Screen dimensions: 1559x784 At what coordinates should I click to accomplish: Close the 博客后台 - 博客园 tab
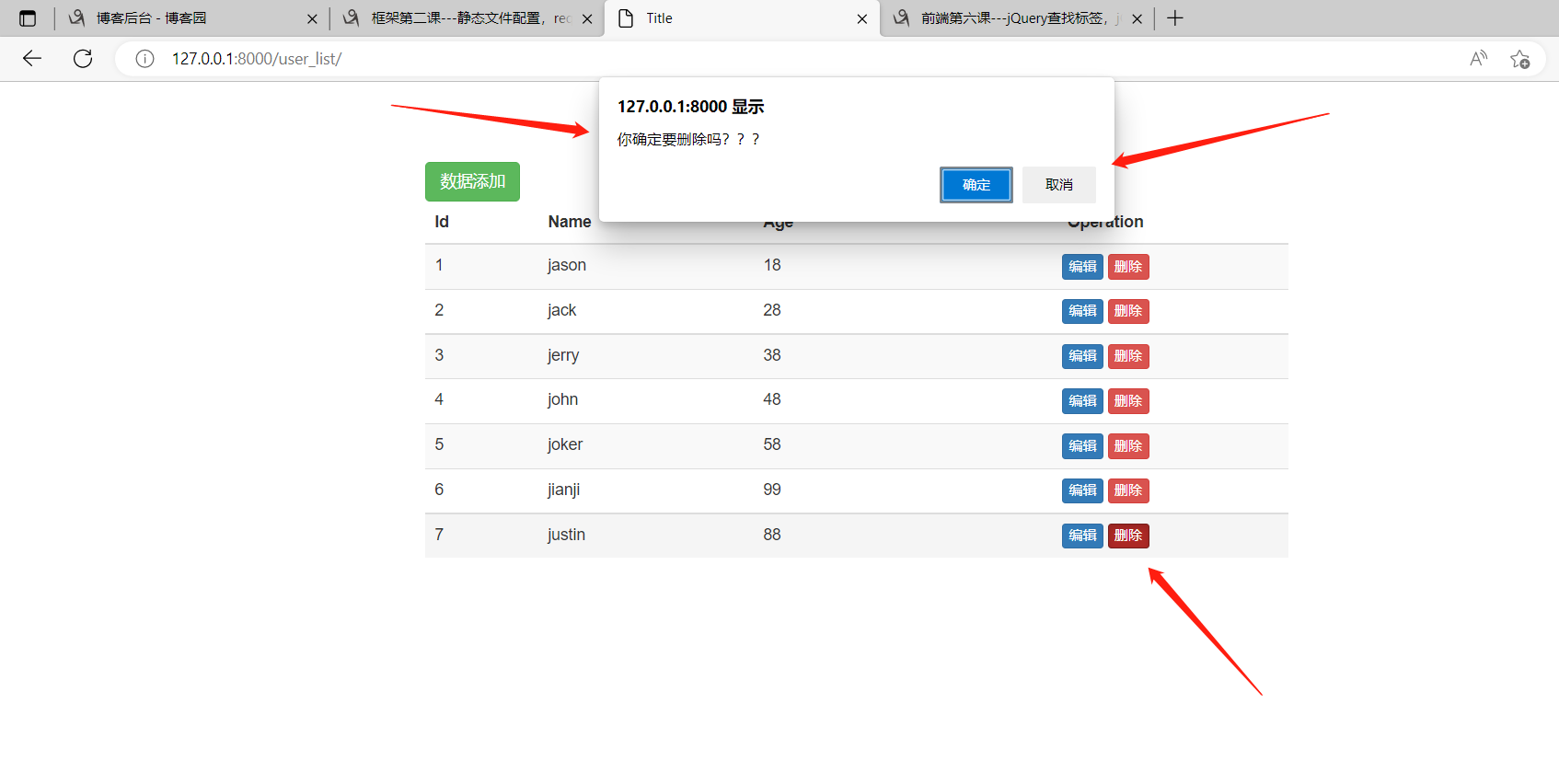(312, 18)
